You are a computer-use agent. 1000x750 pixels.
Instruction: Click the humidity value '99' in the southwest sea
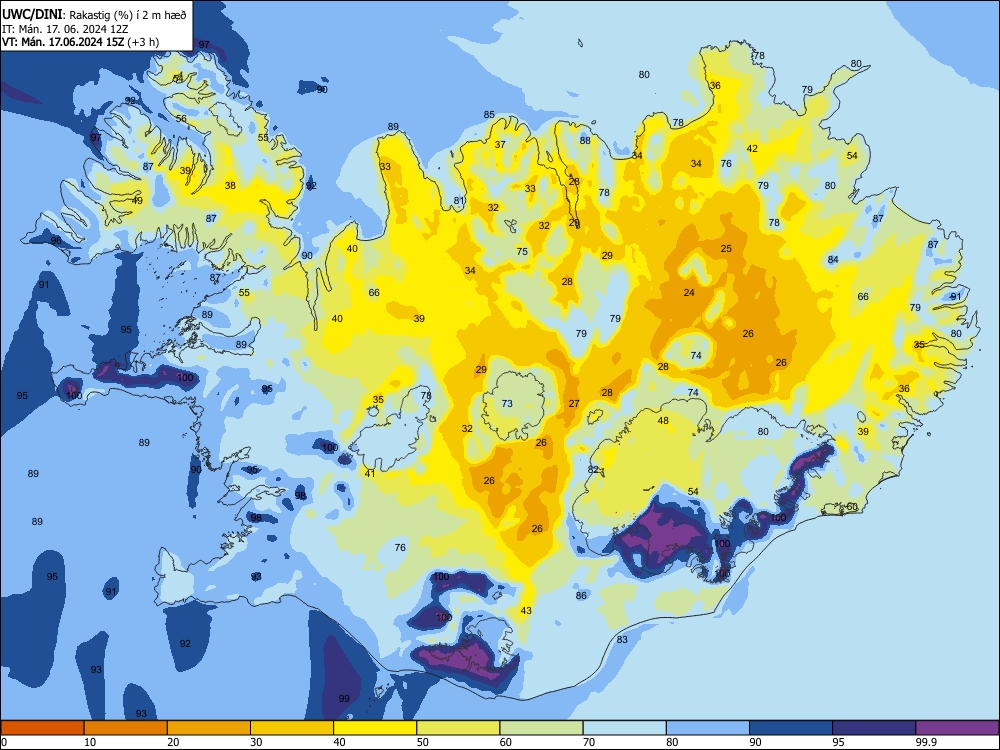(x=344, y=698)
